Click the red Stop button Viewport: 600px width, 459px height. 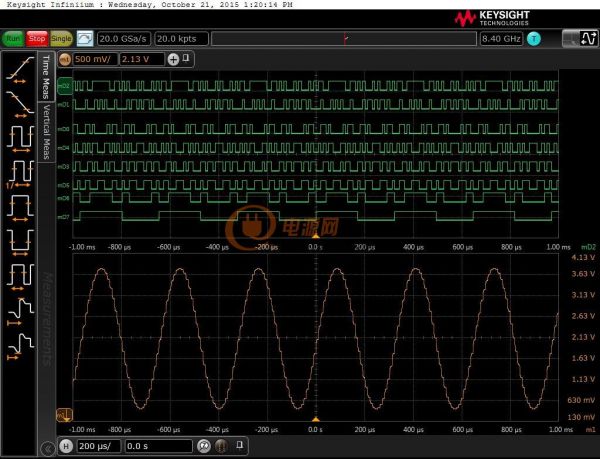click(37, 39)
